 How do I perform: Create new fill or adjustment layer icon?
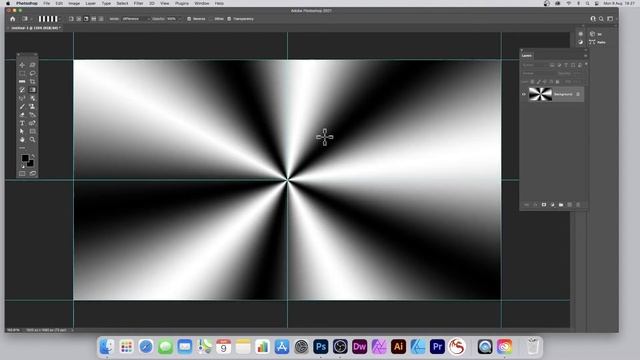(552, 204)
